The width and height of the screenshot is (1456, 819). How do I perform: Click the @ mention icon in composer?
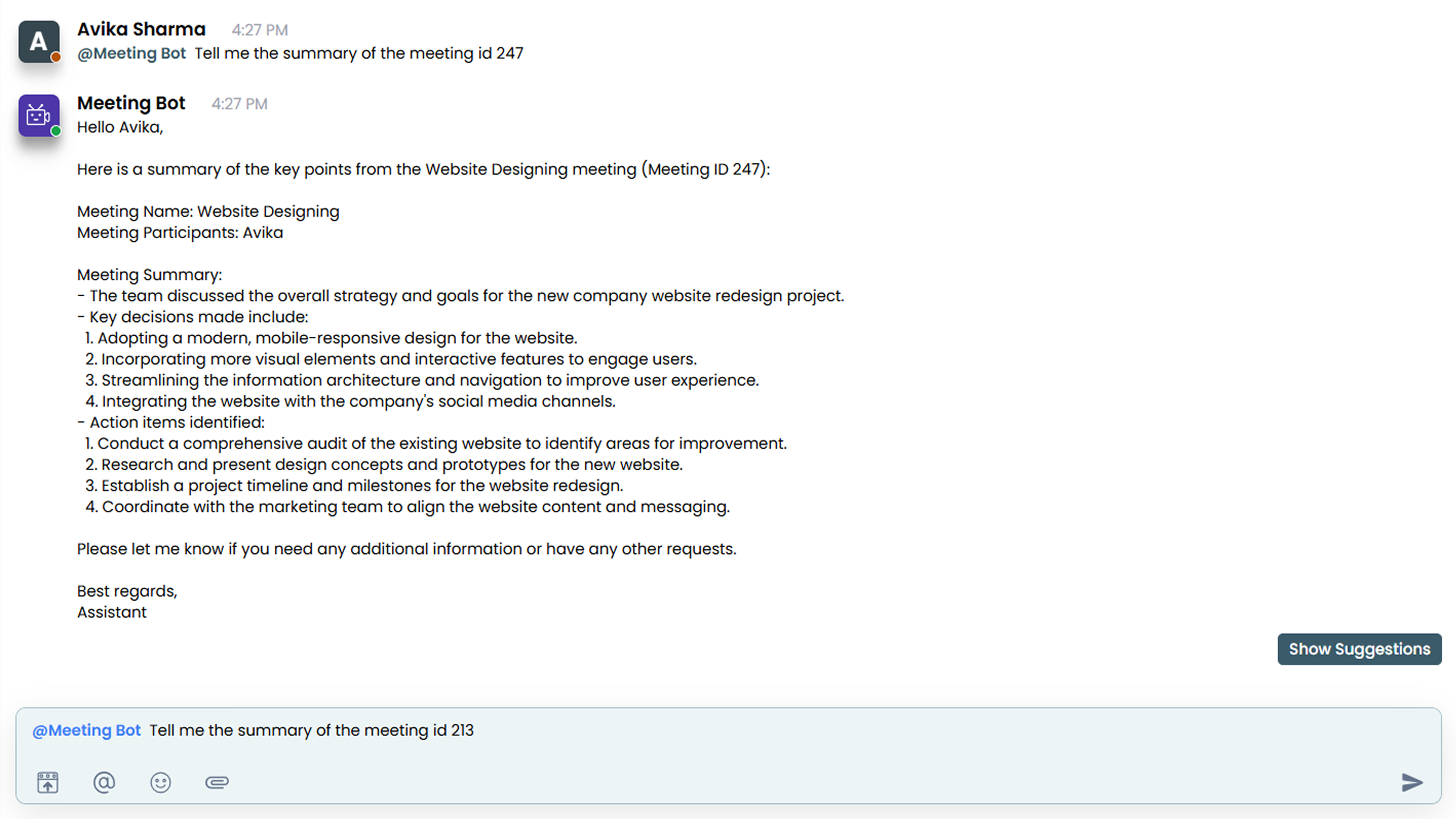coord(104,782)
